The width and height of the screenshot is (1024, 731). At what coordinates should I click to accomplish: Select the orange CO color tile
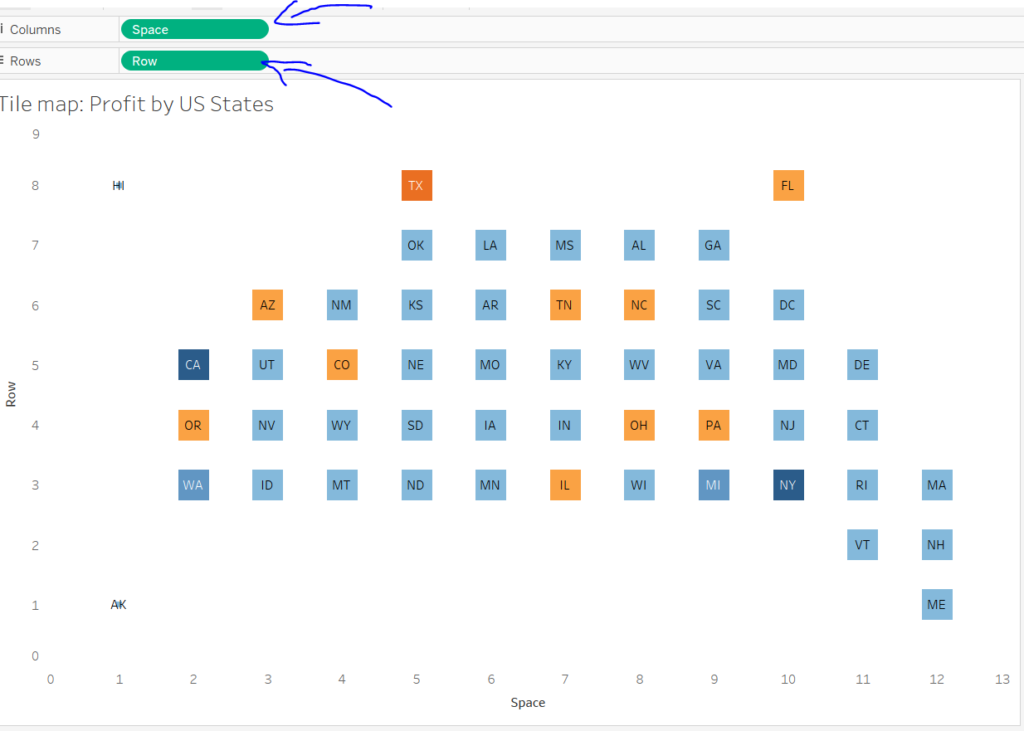341,365
